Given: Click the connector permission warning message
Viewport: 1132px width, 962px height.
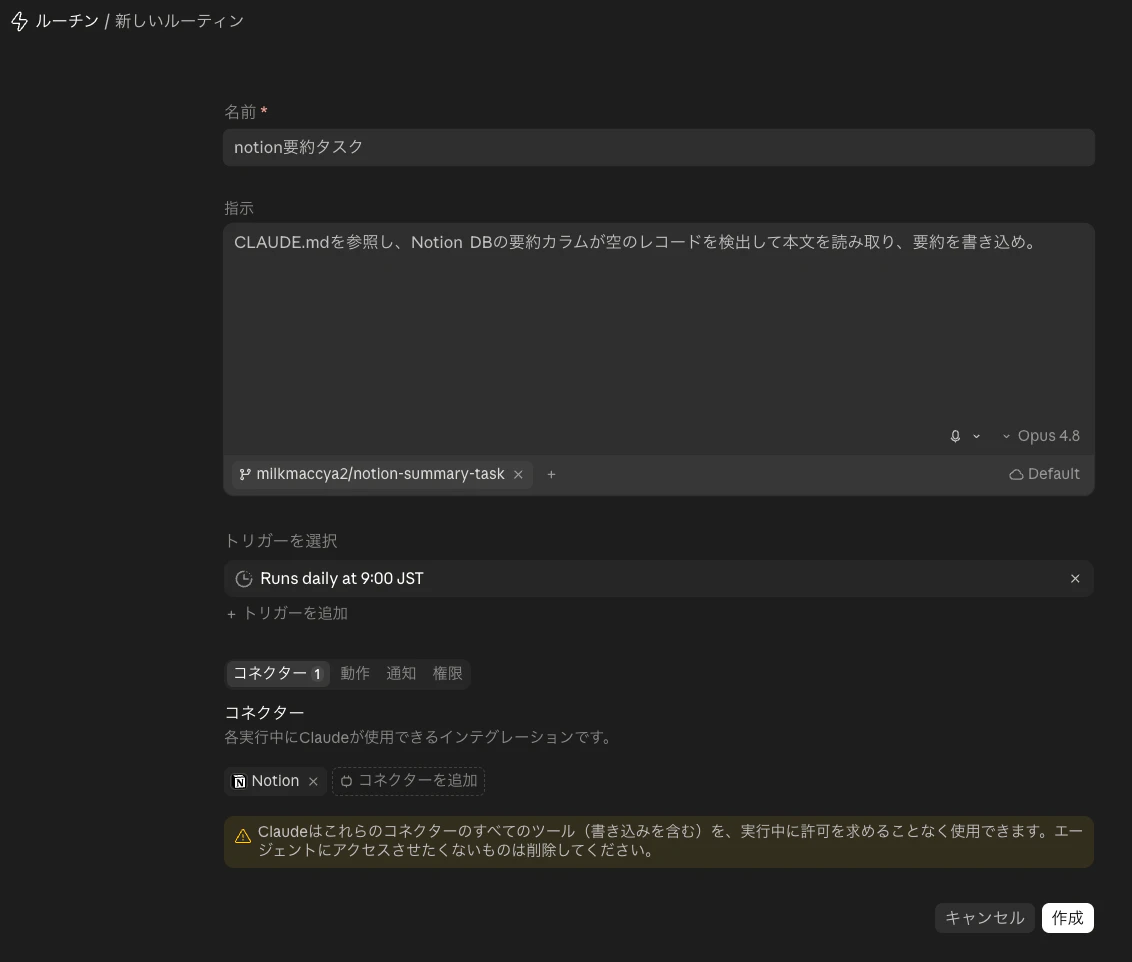Looking at the screenshot, I should click(658, 841).
